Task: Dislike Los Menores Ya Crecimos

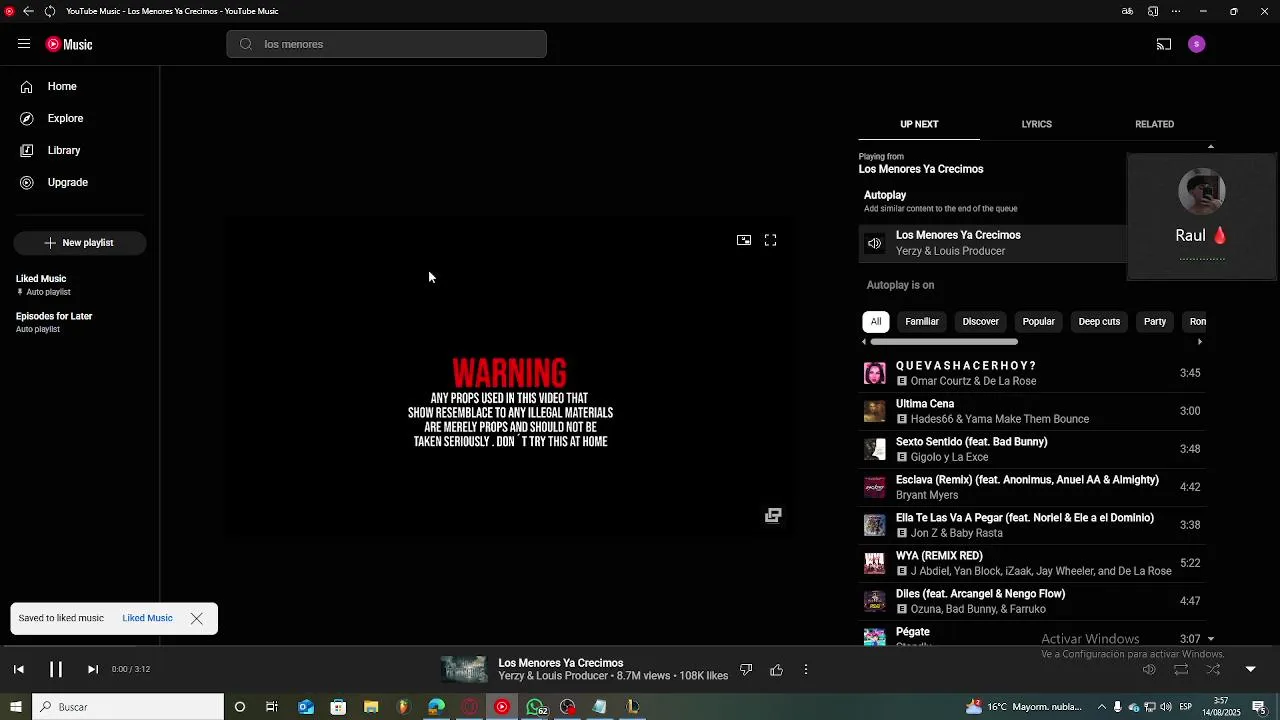Action: pyautogui.click(x=746, y=670)
